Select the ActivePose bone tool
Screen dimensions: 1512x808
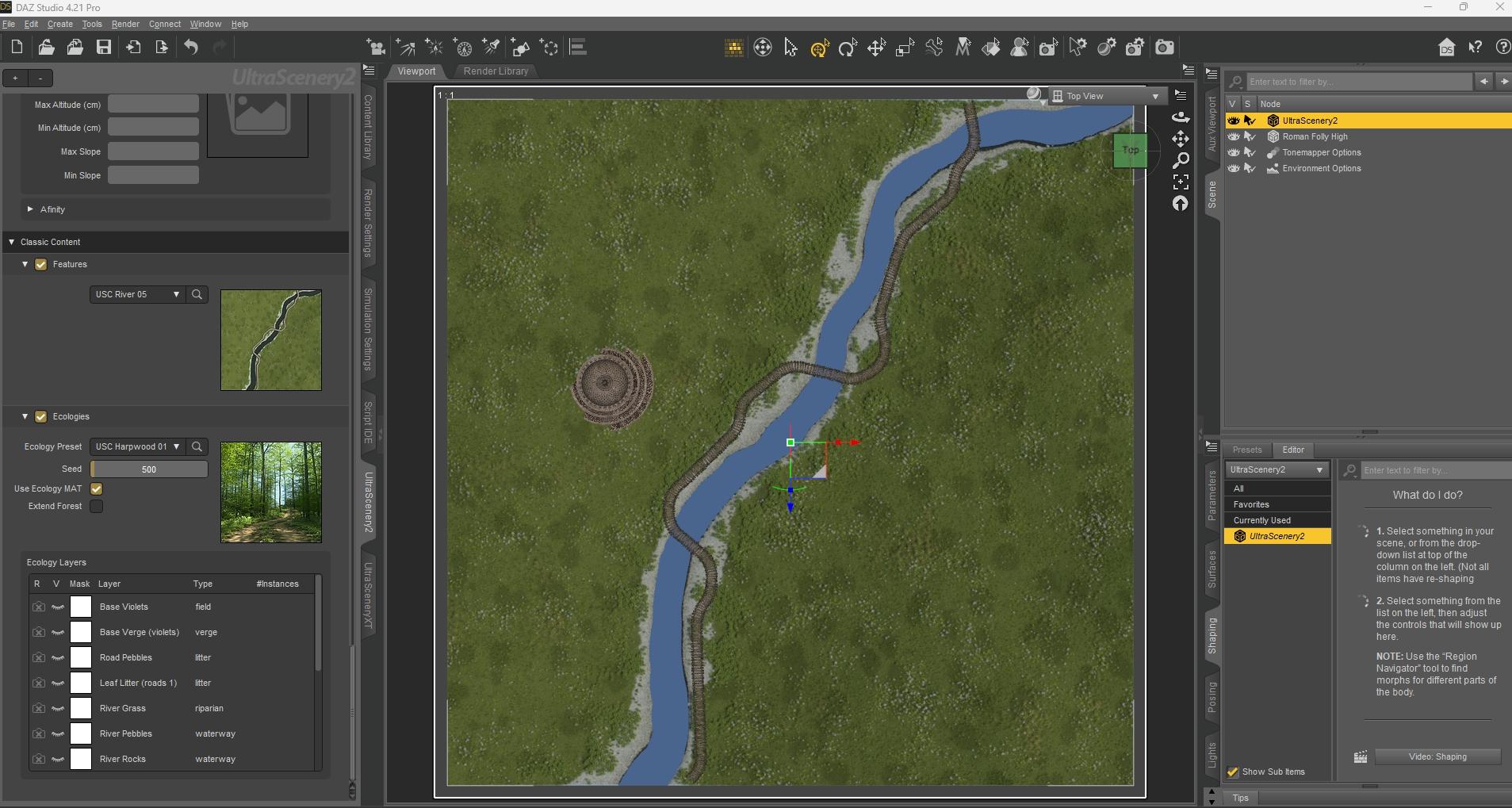(935, 48)
